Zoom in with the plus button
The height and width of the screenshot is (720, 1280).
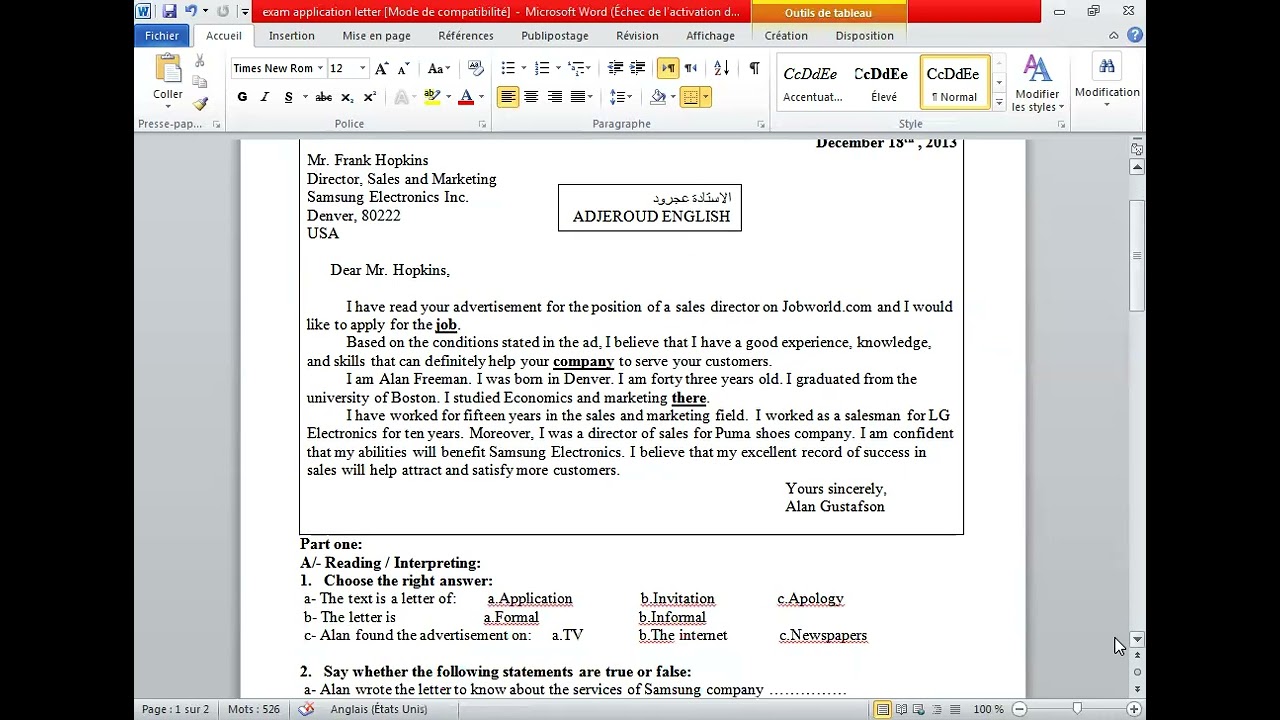(x=1133, y=709)
